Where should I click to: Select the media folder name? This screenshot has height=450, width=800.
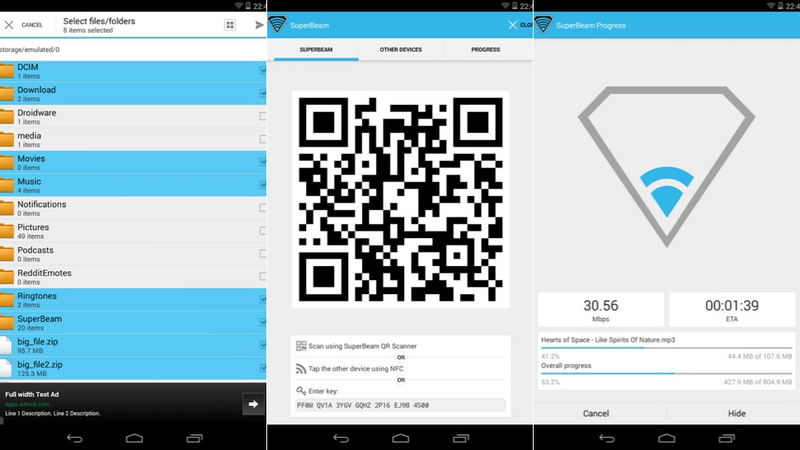tap(29, 136)
